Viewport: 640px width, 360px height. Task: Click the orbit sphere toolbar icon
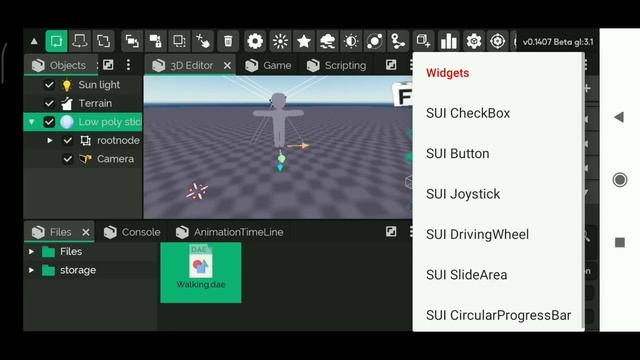[375, 41]
